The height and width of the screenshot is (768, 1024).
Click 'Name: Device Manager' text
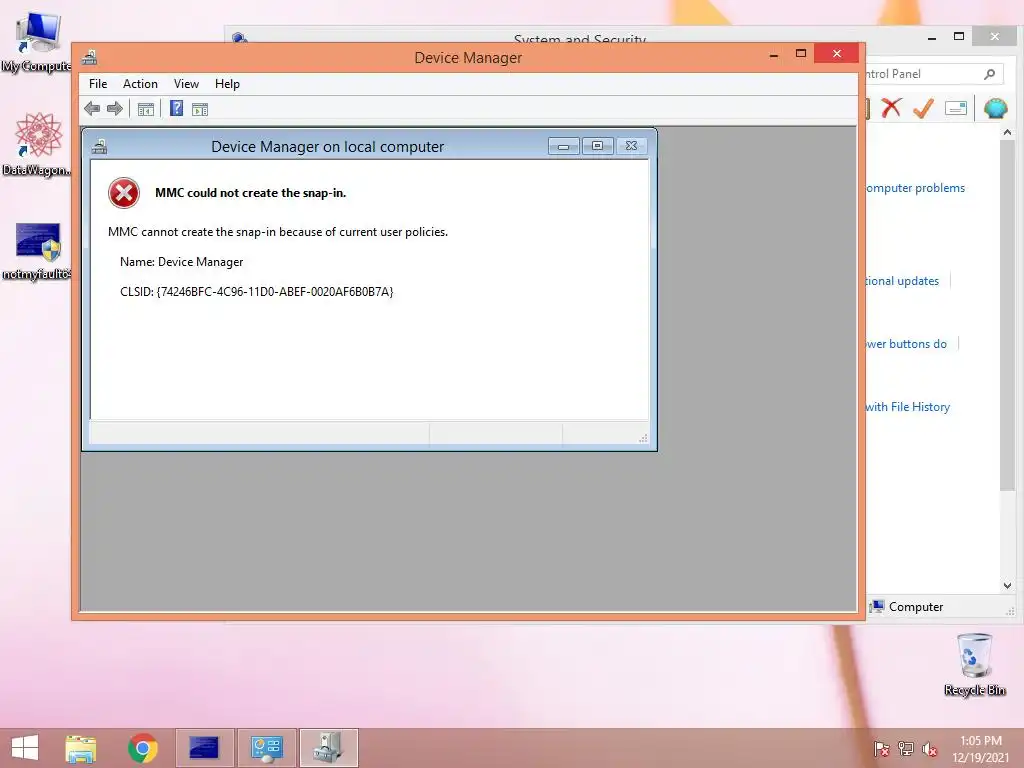[182, 262]
